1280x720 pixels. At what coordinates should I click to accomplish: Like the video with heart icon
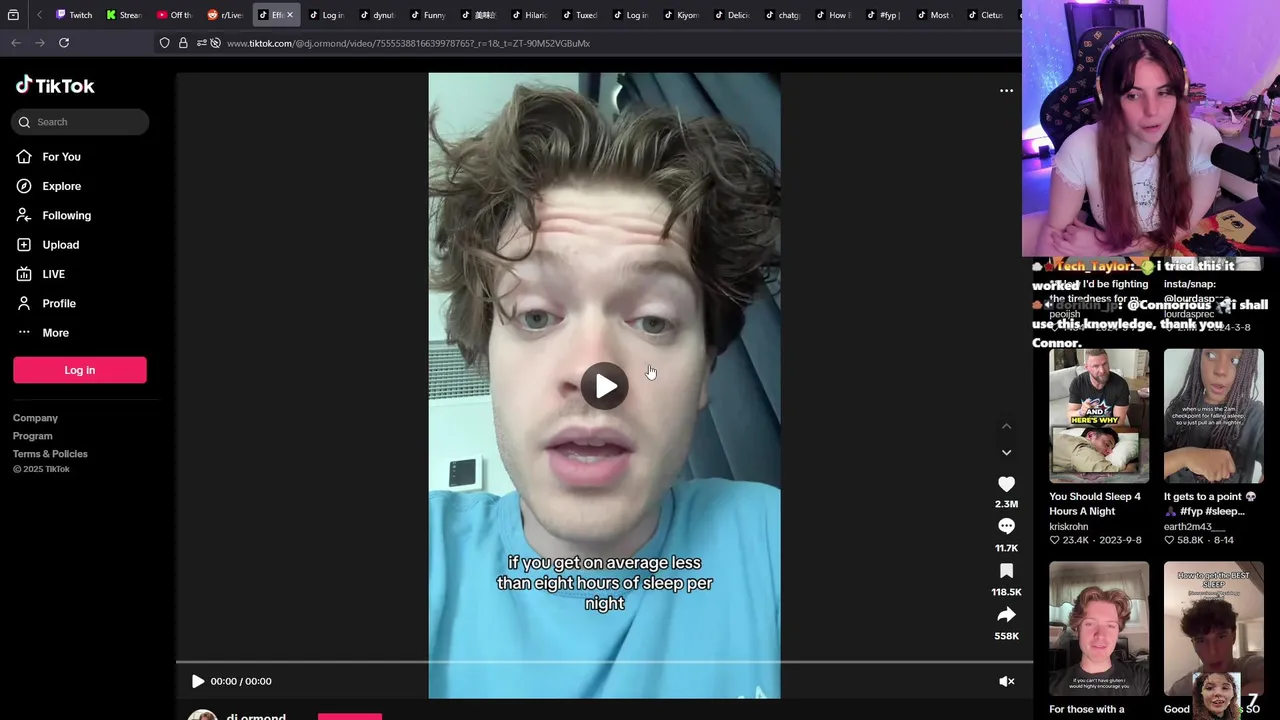click(1006, 484)
